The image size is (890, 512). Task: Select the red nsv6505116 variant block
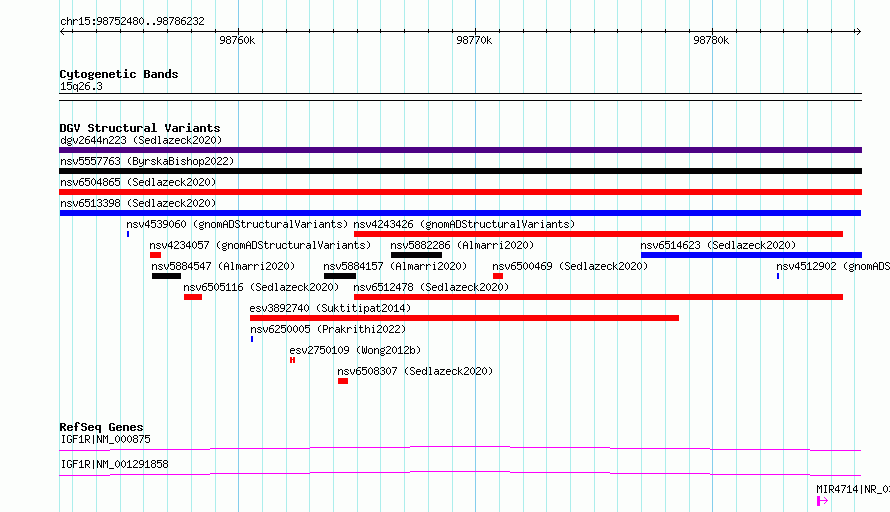(x=193, y=297)
